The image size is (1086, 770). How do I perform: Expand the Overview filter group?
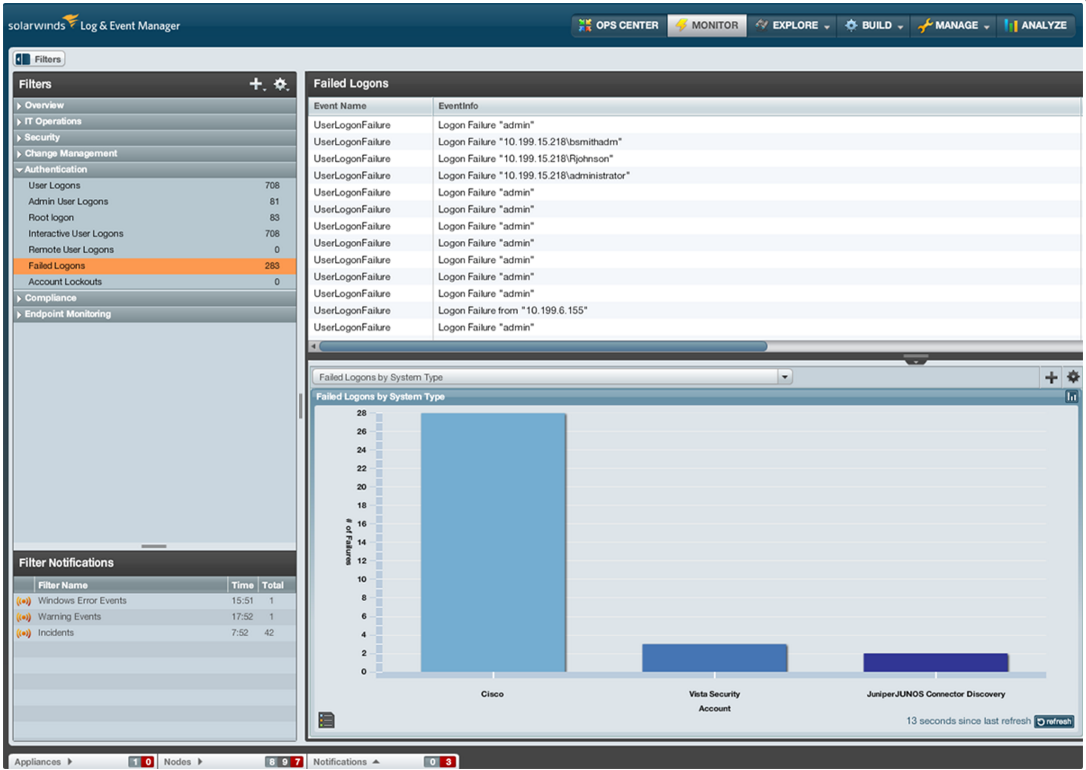pyautogui.click(x=154, y=105)
